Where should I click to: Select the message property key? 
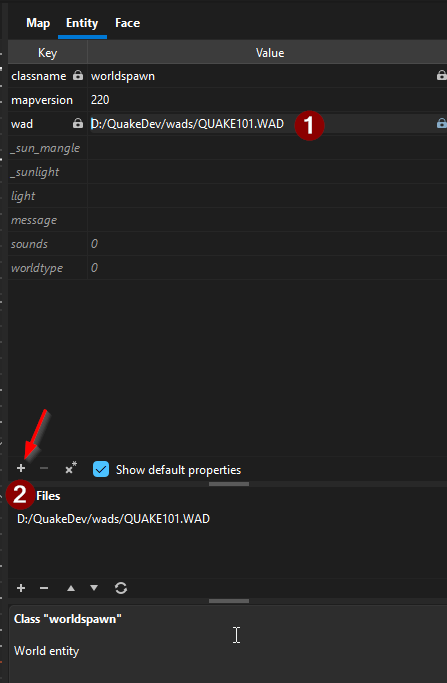coord(47,220)
